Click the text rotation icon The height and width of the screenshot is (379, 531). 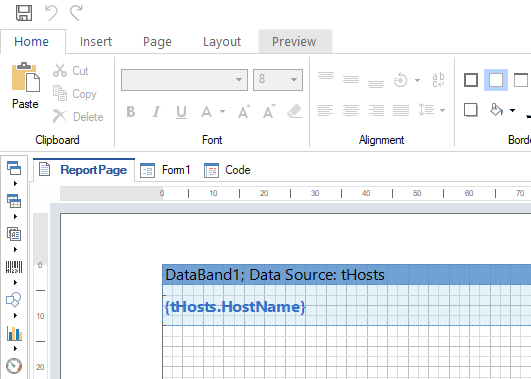point(401,80)
